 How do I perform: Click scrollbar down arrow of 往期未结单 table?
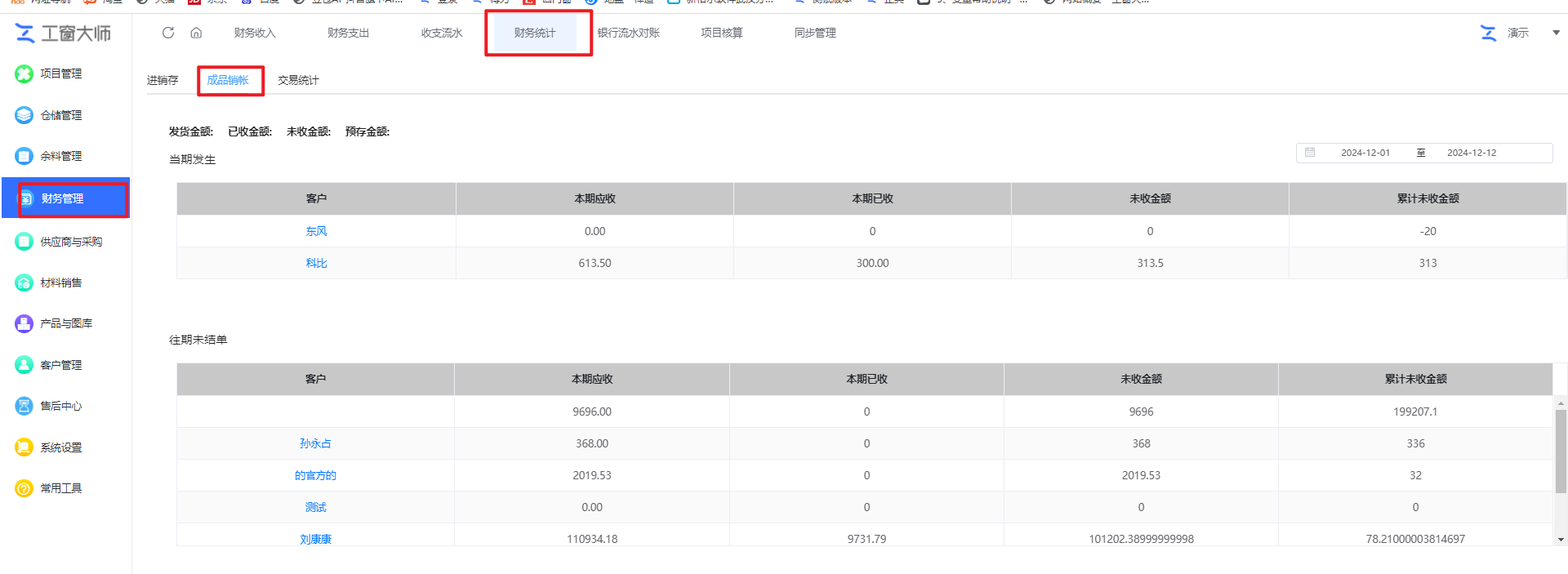click(1561, 540)
